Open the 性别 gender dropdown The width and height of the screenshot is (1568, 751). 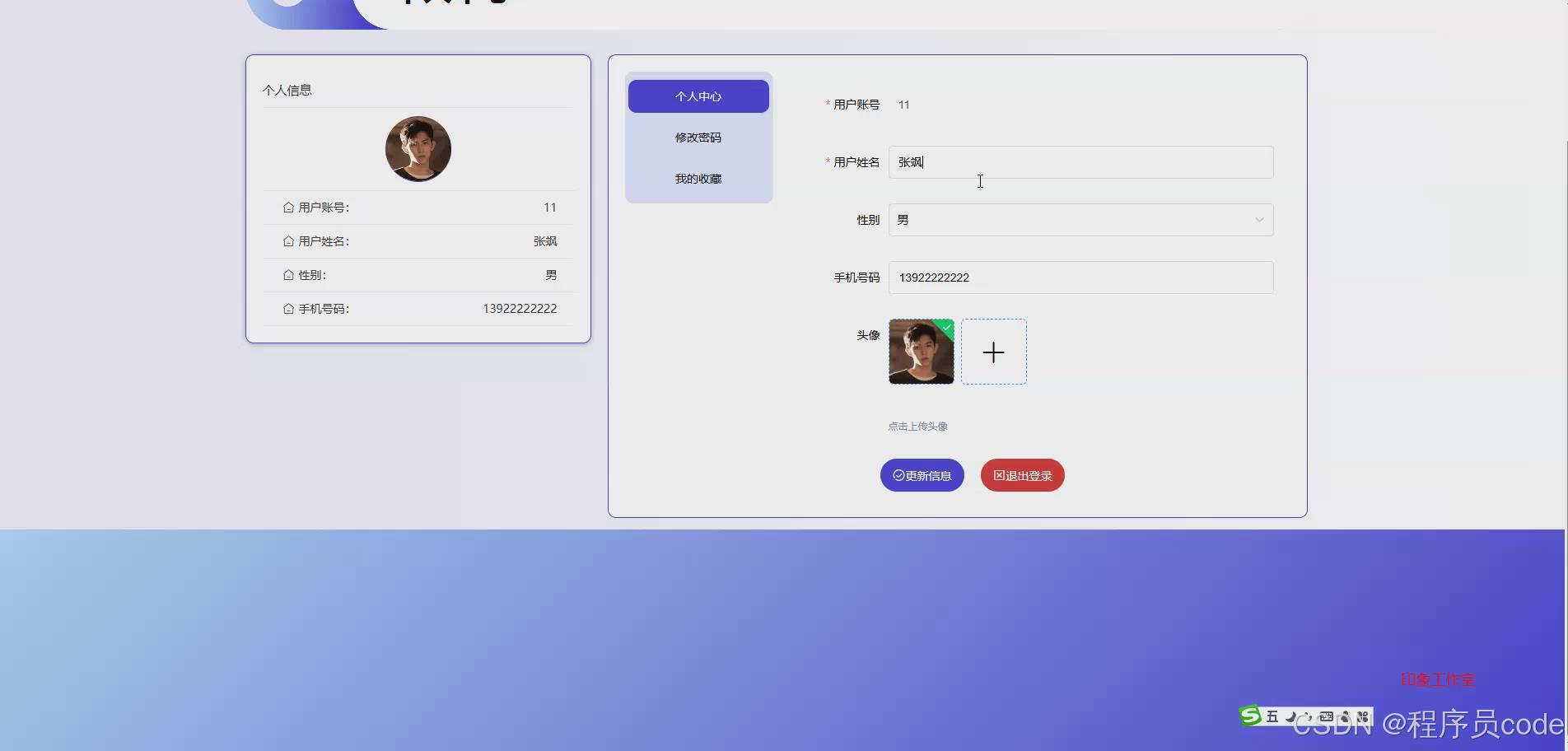[1080, 220]
